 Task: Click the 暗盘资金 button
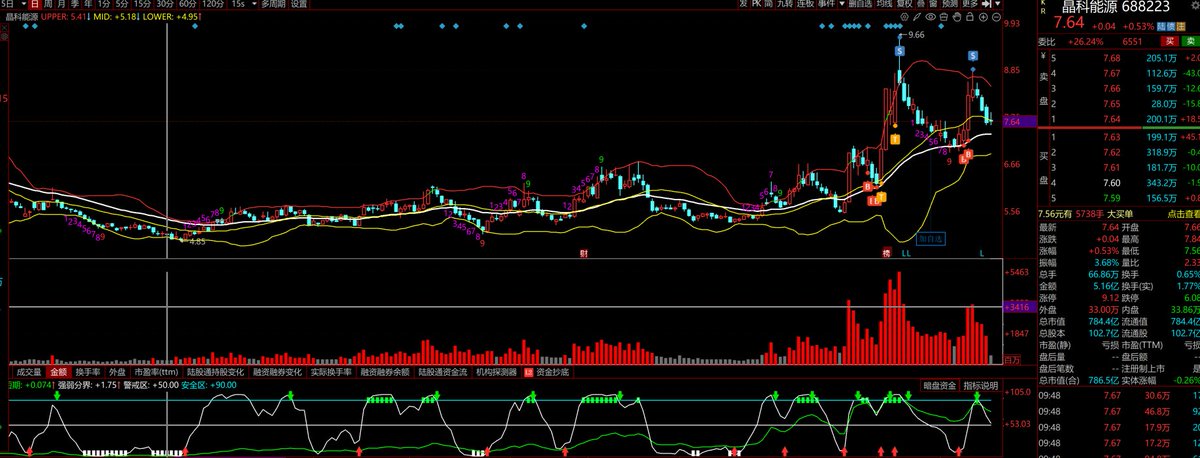pos(939,385)
